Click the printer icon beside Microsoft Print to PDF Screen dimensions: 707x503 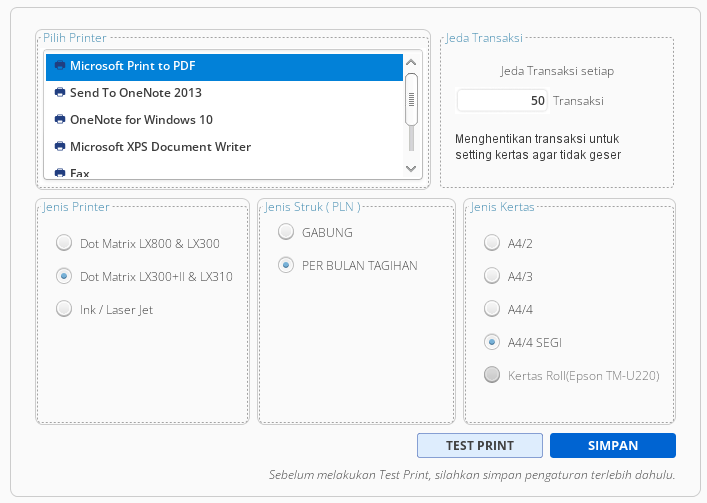tap(60, 65)
